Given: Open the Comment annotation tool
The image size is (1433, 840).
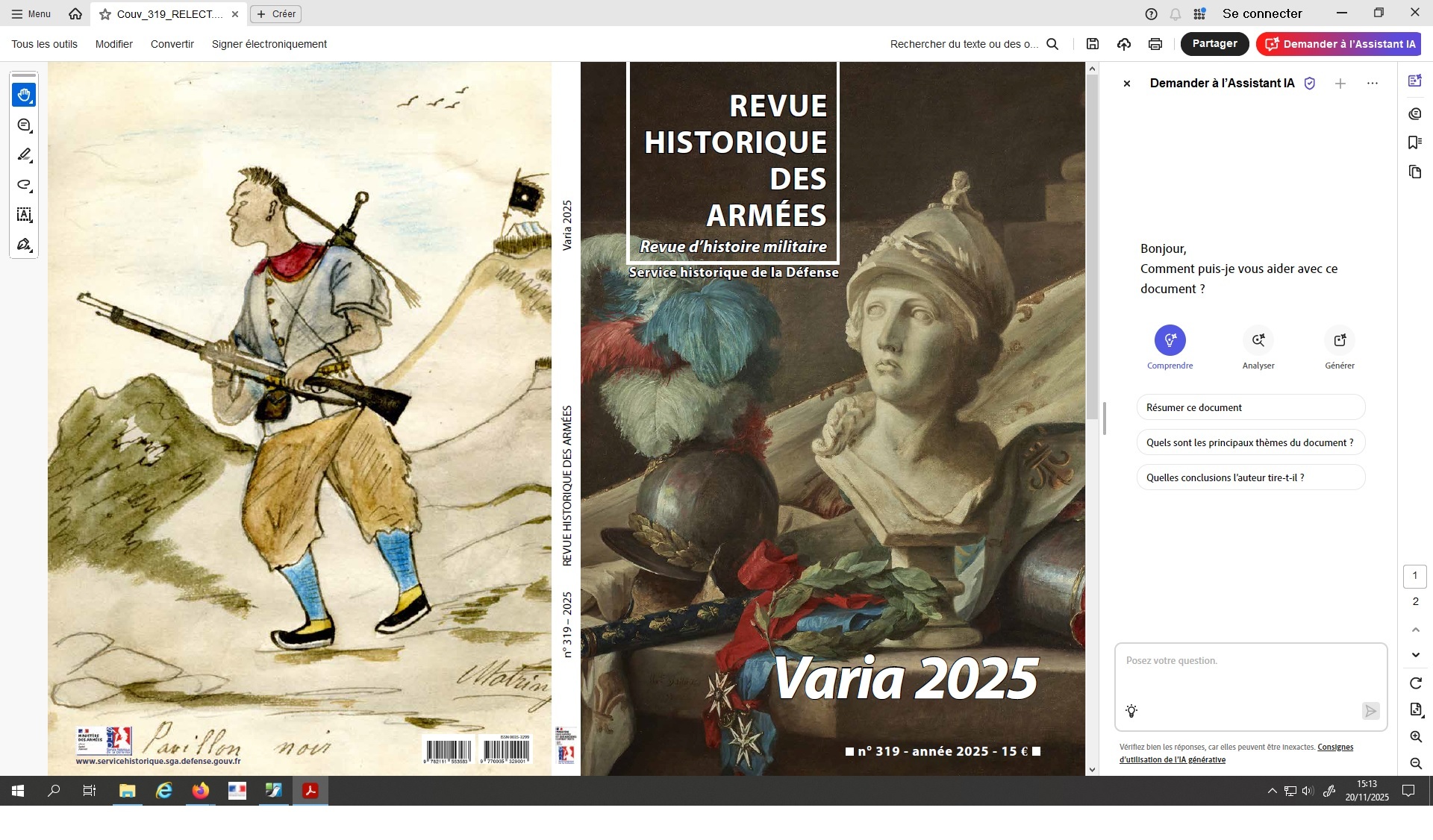Looking at the screenshot, I should pyautogui.click(x=23, y=125).
